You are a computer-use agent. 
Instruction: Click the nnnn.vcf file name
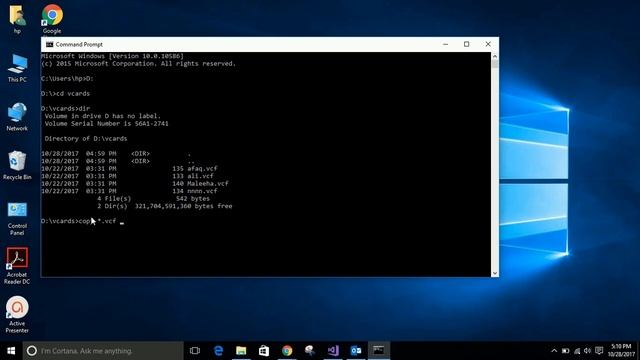(202, 191)
